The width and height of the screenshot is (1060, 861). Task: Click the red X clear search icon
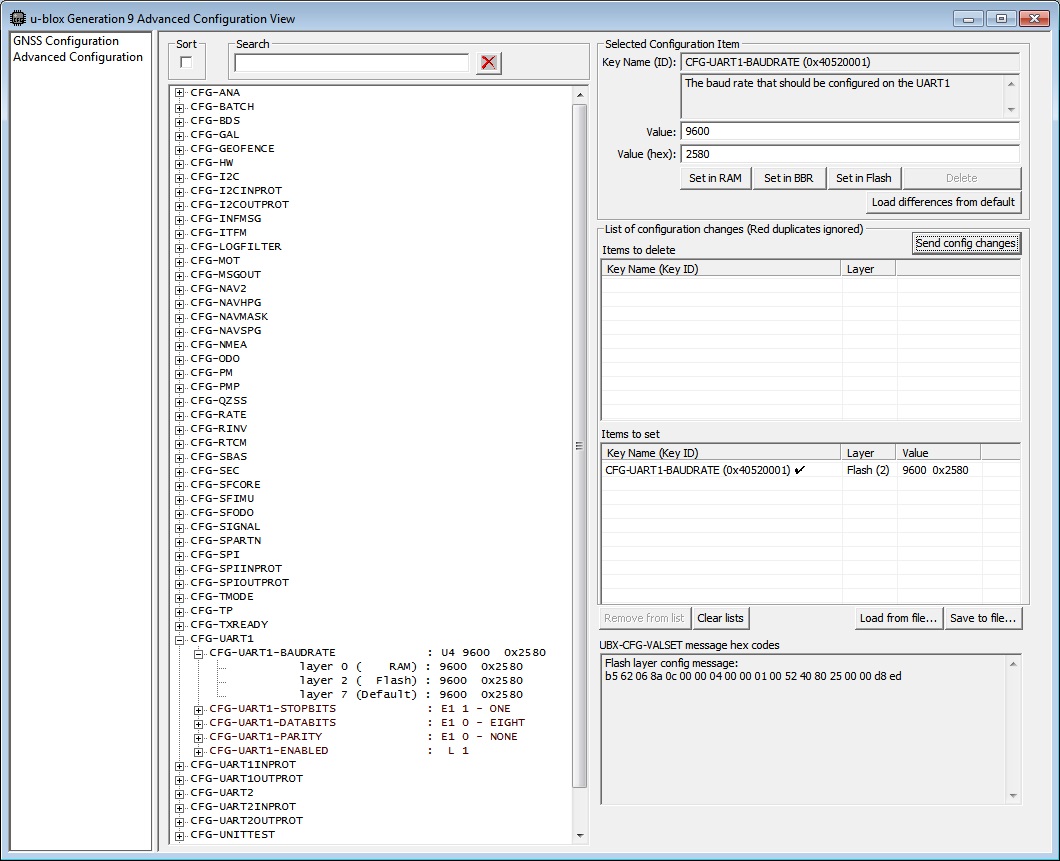[x=488, y=63]
